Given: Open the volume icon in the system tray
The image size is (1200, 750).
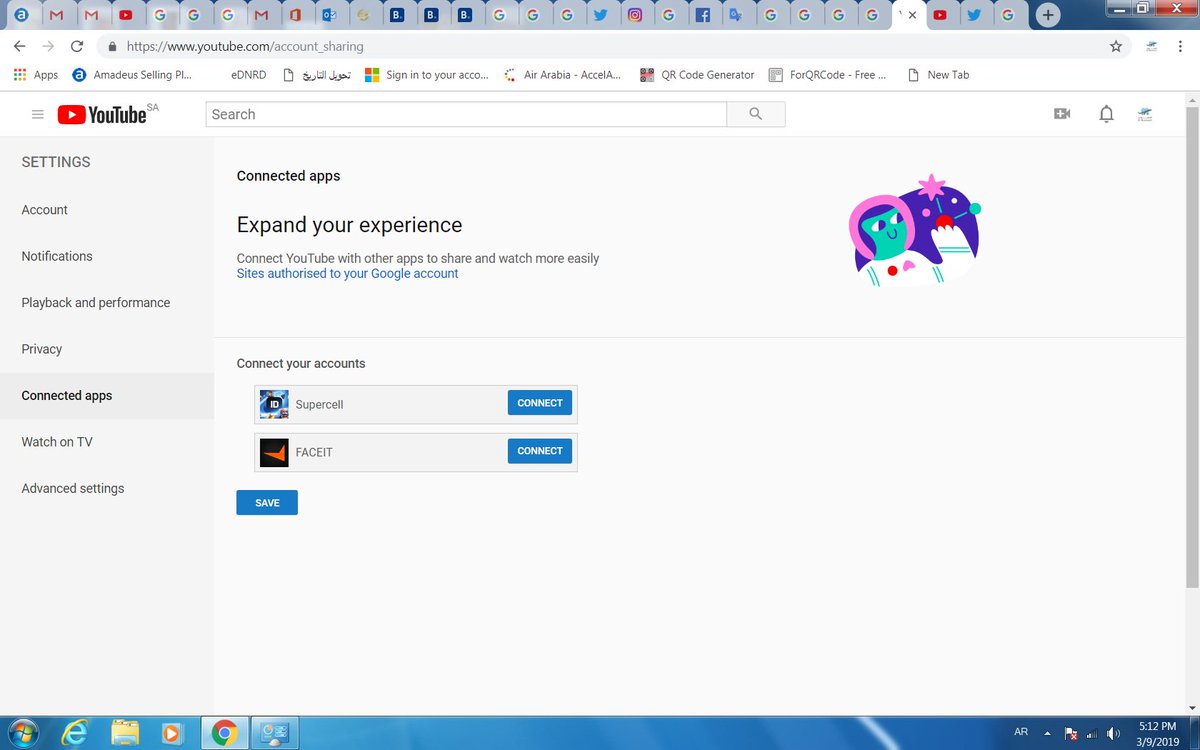Looking at the screenshot, I should [x=1111, y=733].
